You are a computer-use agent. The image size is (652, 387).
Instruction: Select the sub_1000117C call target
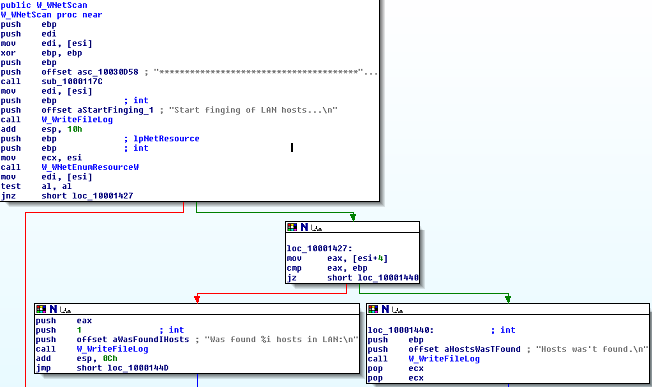(x=72, y=81)
